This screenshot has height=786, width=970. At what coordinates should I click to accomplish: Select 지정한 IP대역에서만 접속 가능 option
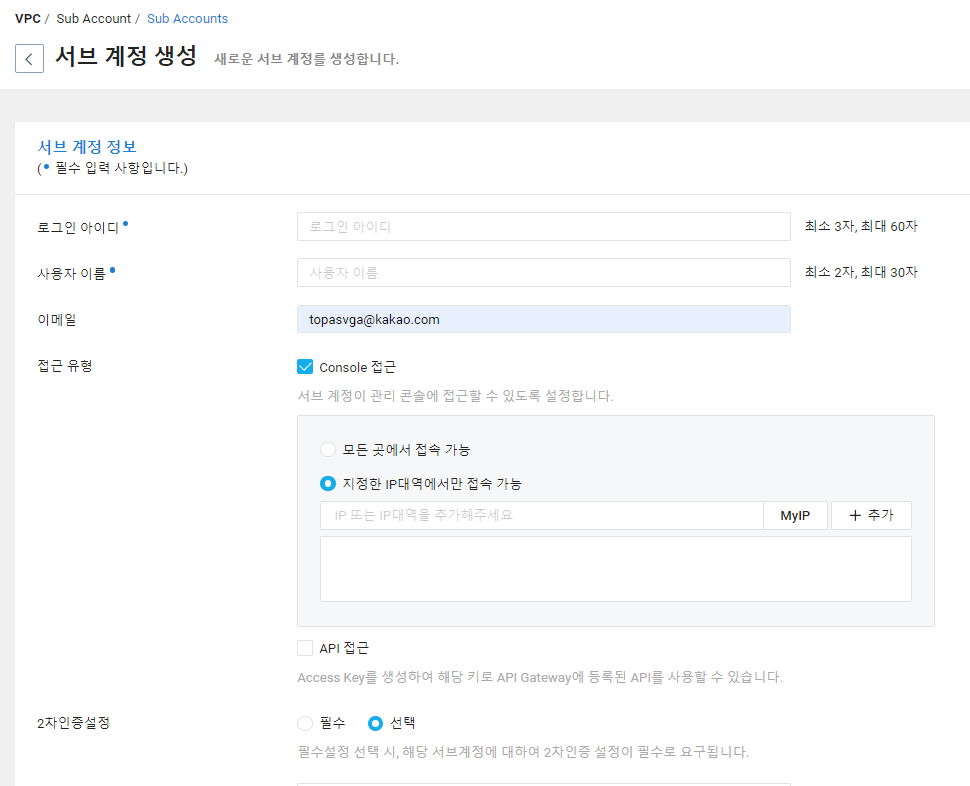pyautogui.click(x=328, y=483)
